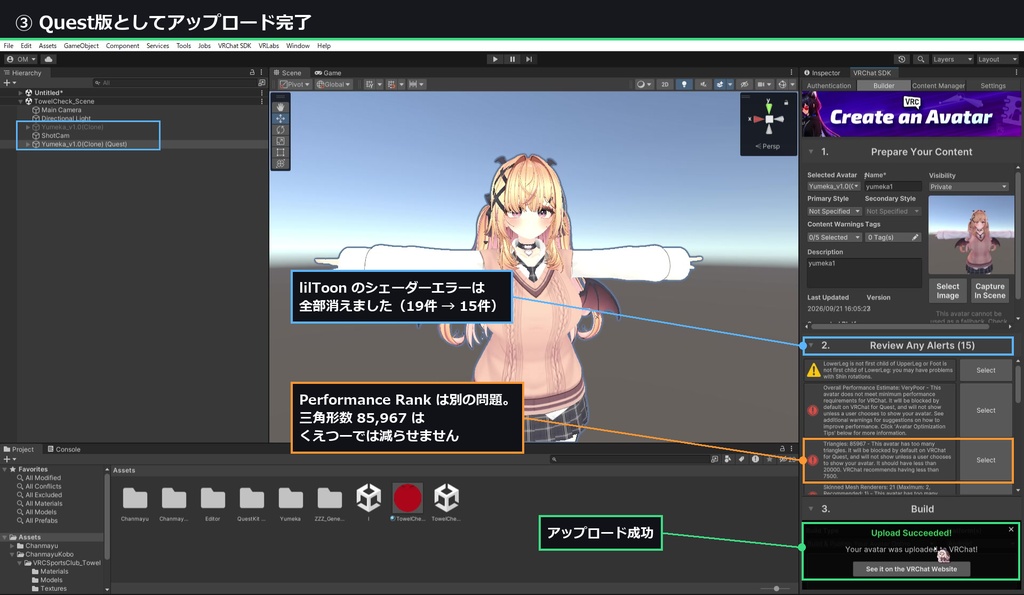Click the Step frame button
The width and height of the screenshot is (1024, 595).
tap(529, 59)
